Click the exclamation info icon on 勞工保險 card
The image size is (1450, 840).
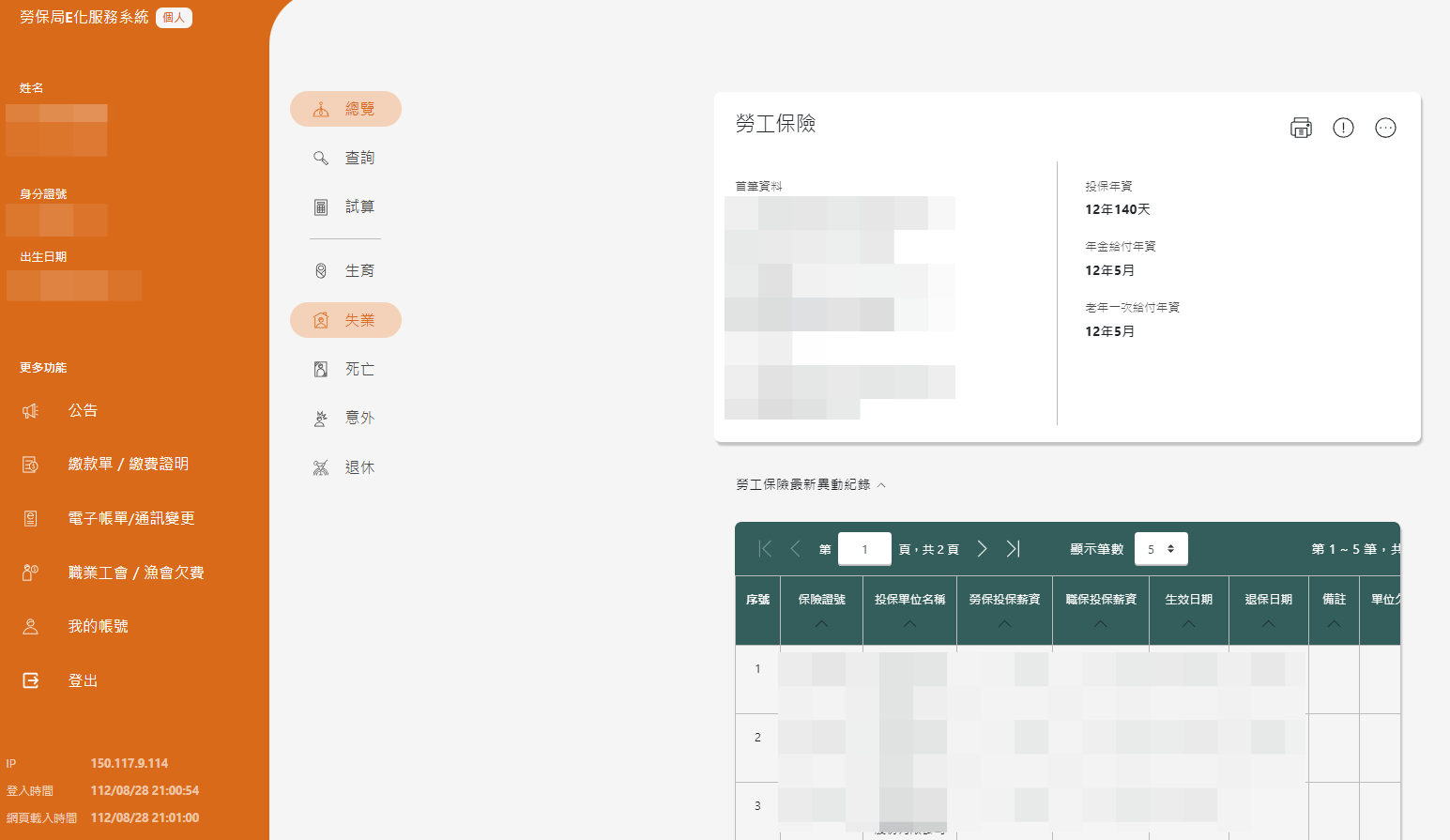coord(1343,128)
